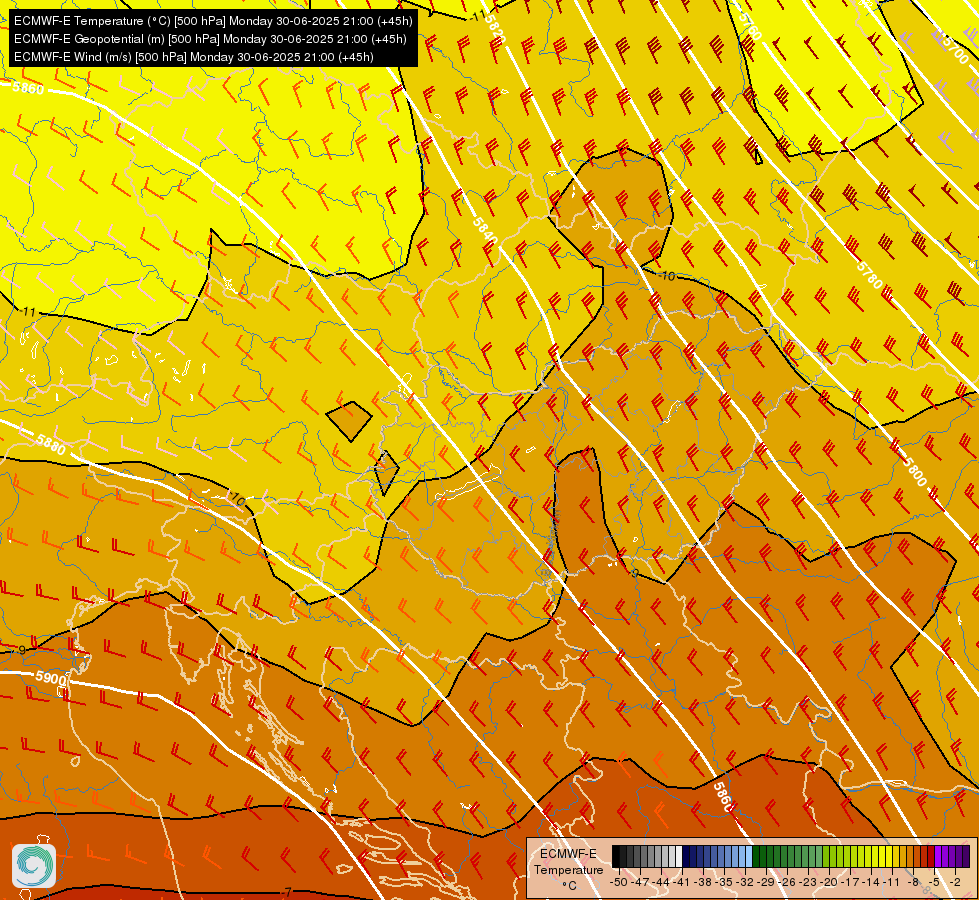Select the ECMWF-E Geopotential (m) title line

[x=210, y=39]
